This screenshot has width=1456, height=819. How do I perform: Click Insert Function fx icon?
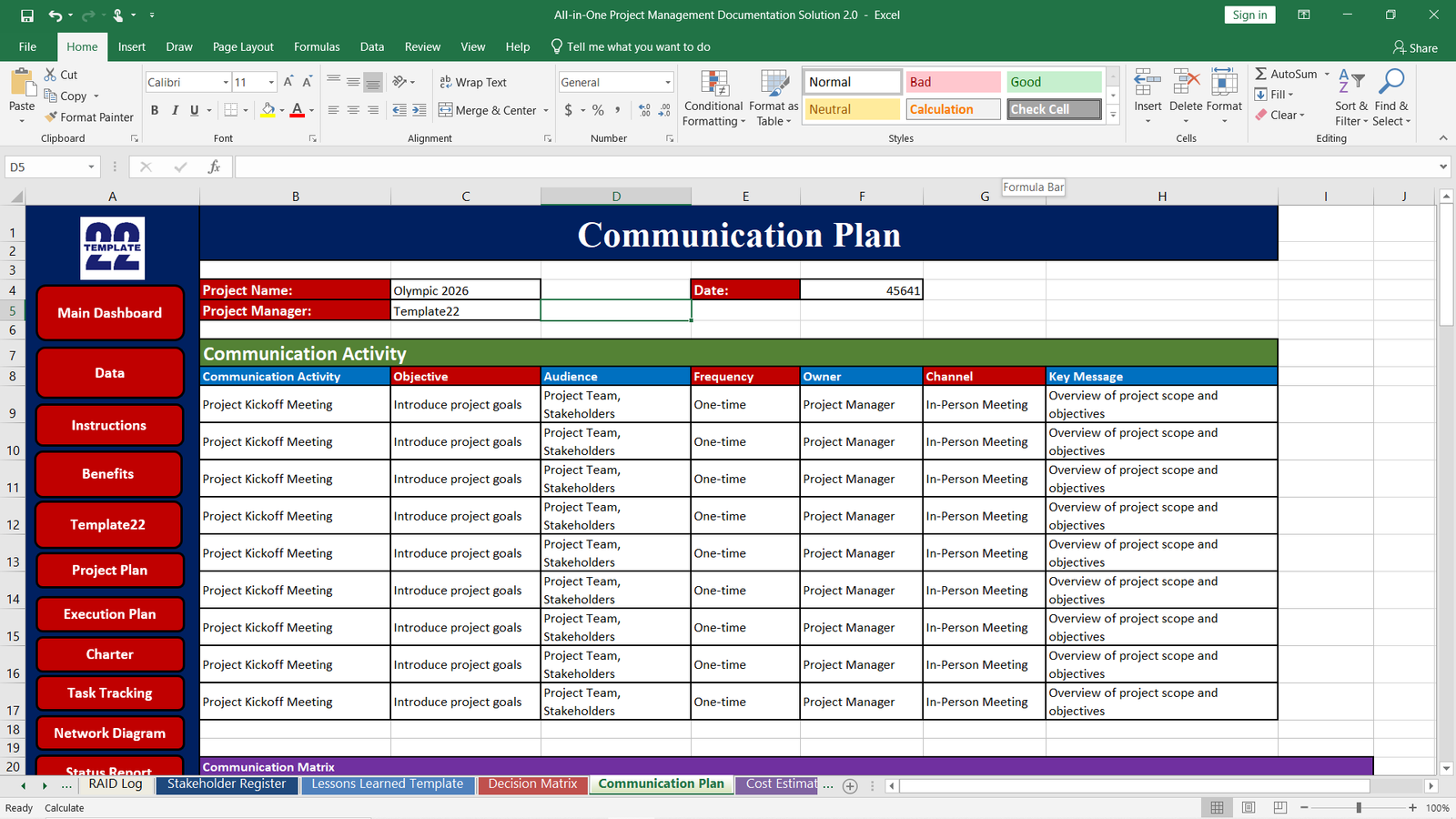(214, 167)
